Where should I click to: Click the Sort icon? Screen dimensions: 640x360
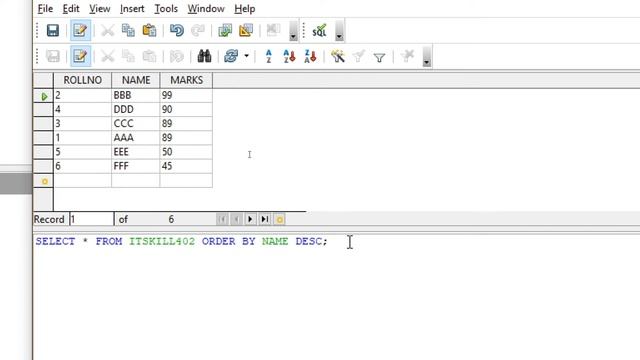tap(268, 56)
